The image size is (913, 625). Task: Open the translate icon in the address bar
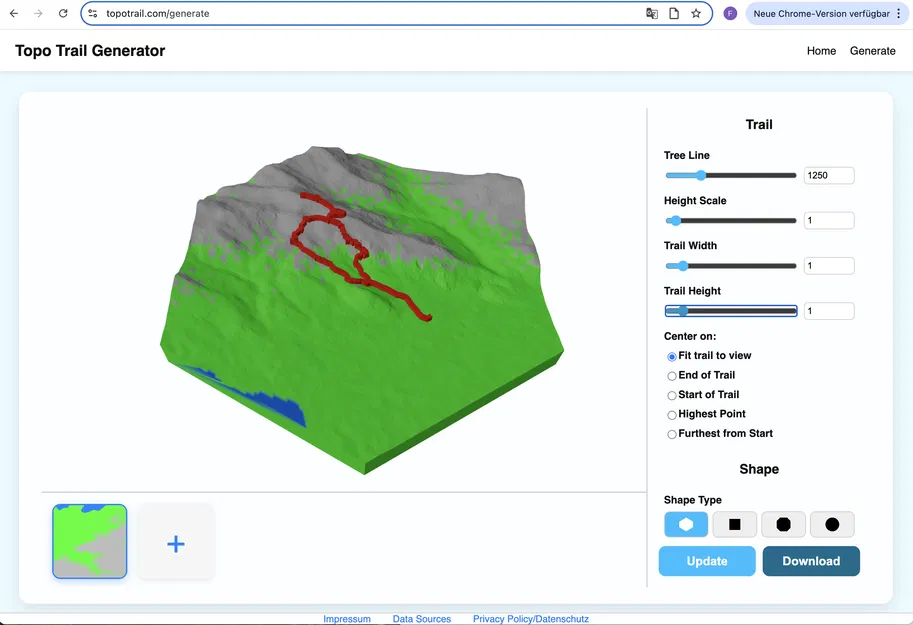652,13
